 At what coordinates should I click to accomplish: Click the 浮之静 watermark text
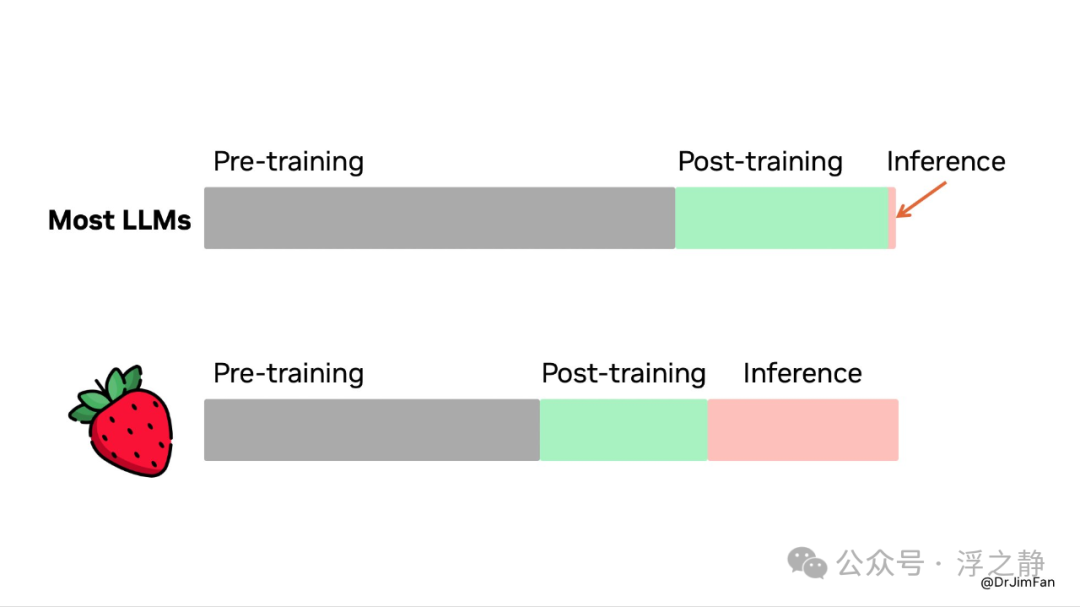pyautogui.click(x=1000, y=563)
